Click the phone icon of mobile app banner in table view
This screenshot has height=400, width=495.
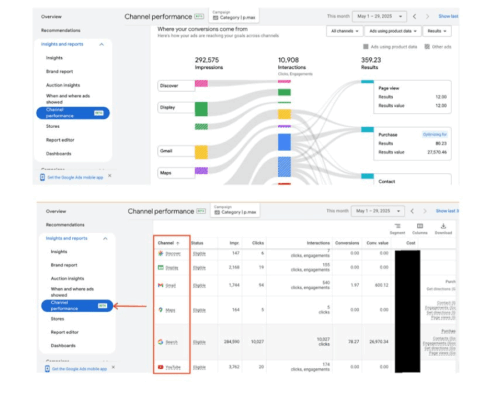click(47, 368)
